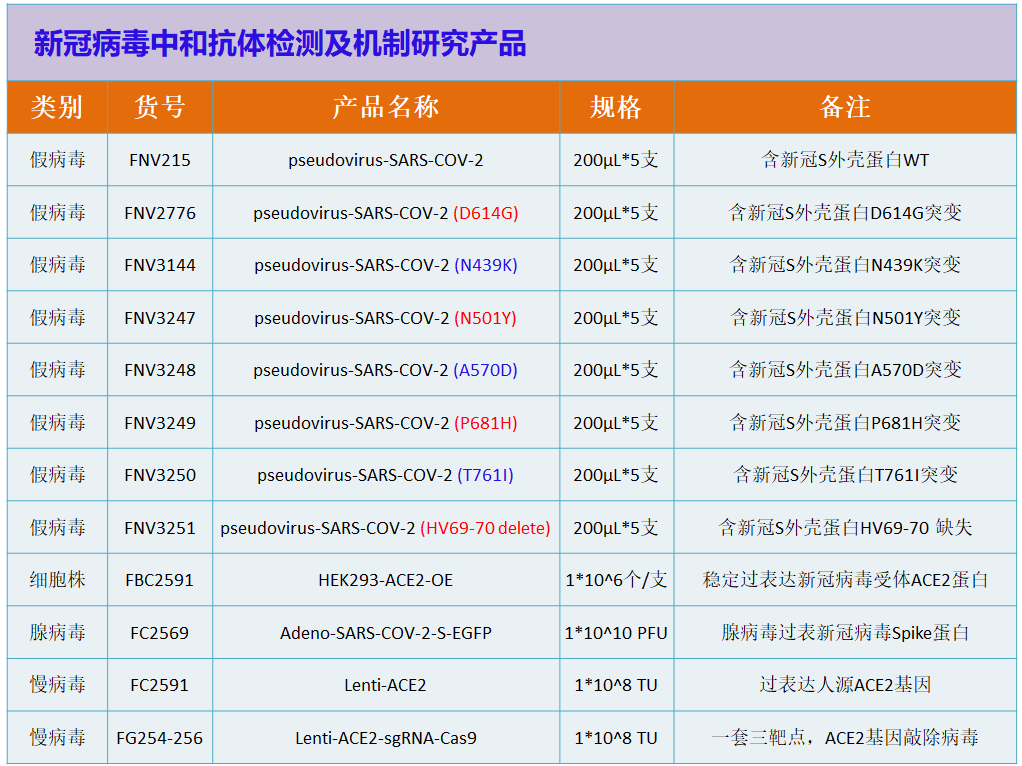The image size is (1022, 766).
Task: Click the note 腺病毒过表新冠病毒Spike蛋白
Action: coord(845,632)
